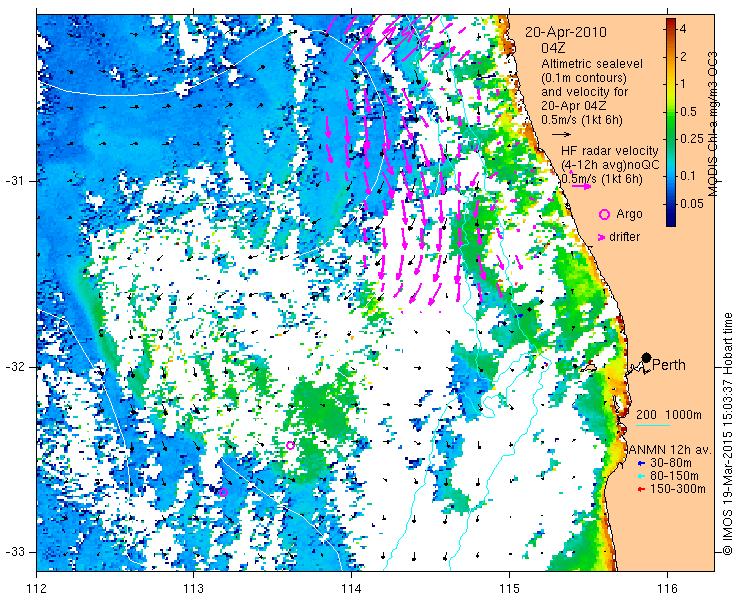
Task: Click the magenta HF radar scale arrow
Action: pyautogui.click(x=581, y=186)
